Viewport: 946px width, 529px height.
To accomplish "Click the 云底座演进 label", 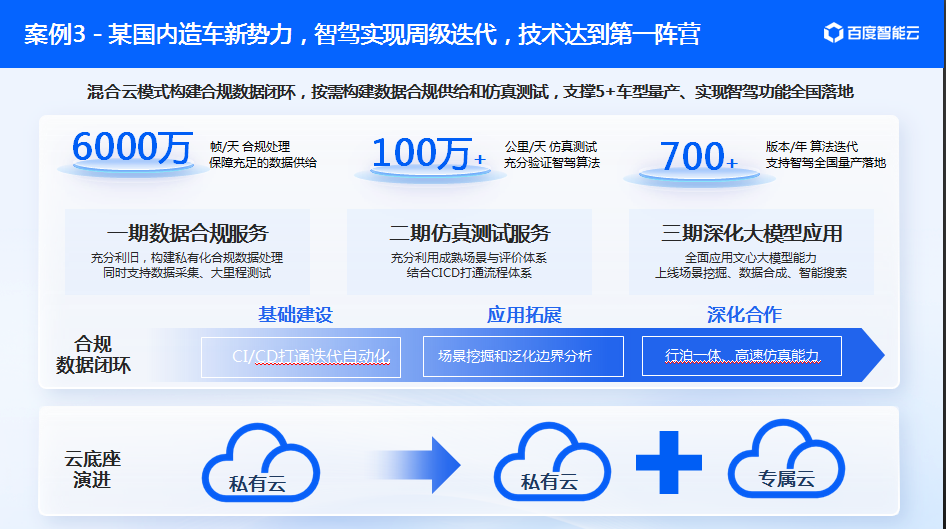I will pyautogui.click(x=92, y=469).
